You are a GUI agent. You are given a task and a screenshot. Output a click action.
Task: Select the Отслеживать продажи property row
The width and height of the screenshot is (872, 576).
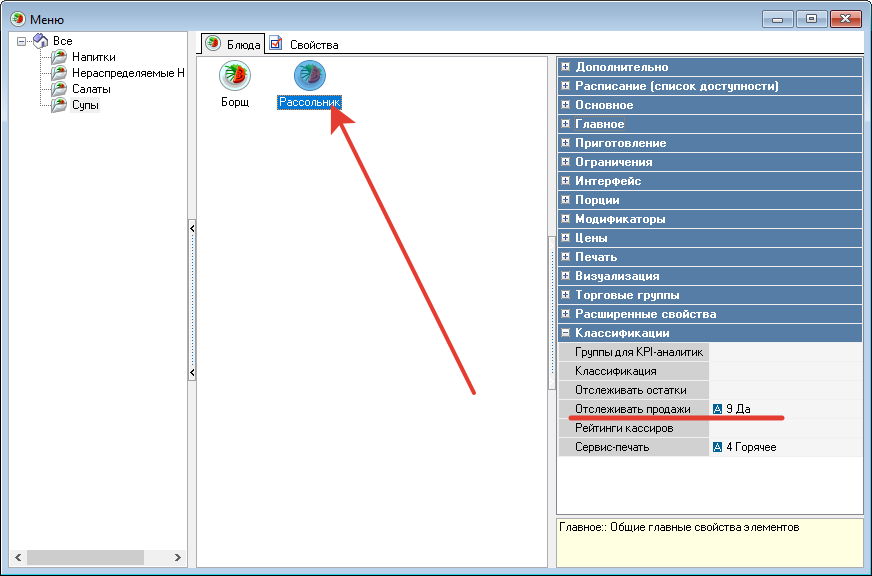[x=632, y=409]
